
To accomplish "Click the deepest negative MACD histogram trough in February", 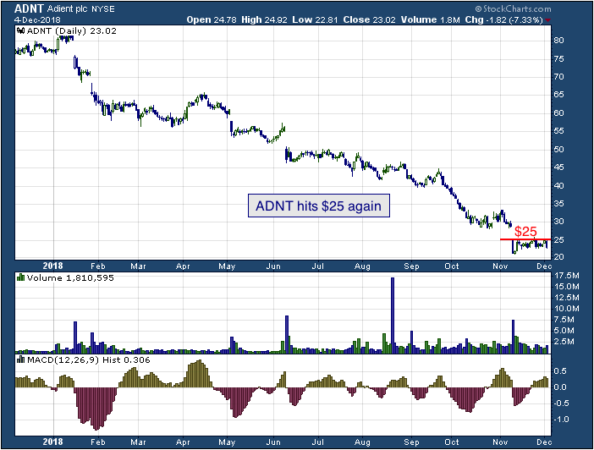I will tap(97, 409).
